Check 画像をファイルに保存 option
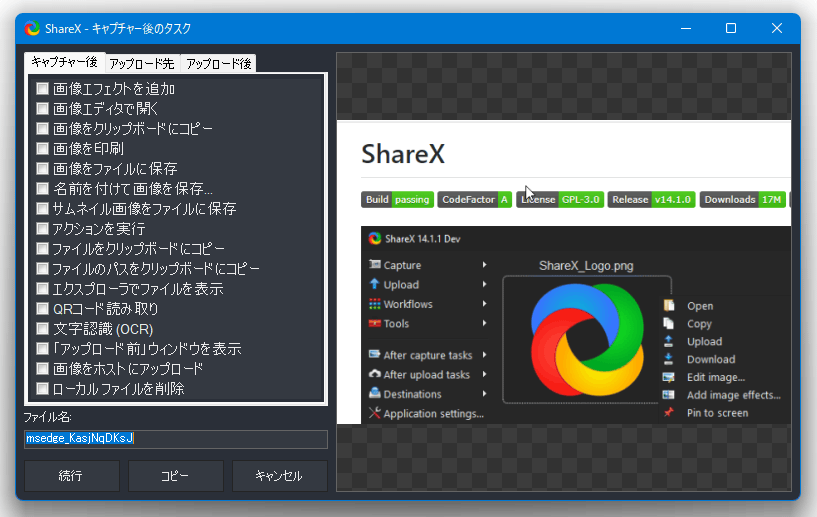The height and width of the screenshot is (517, 817). click(42, 168)
